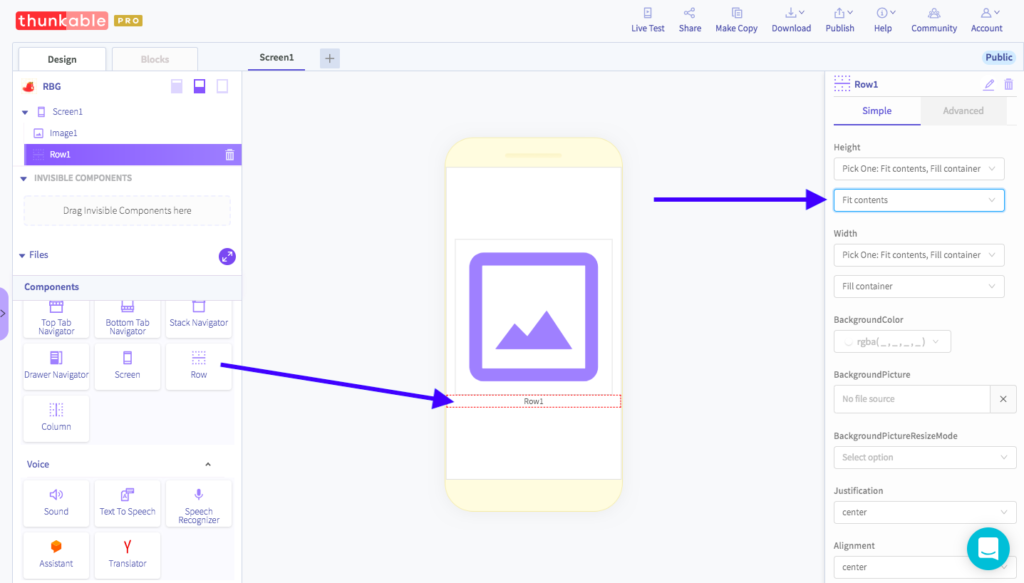Pick the Drawer Navigator component
Image resolution: width=1024 pixels, height=583 pixels.
click(x=56, y=366)
